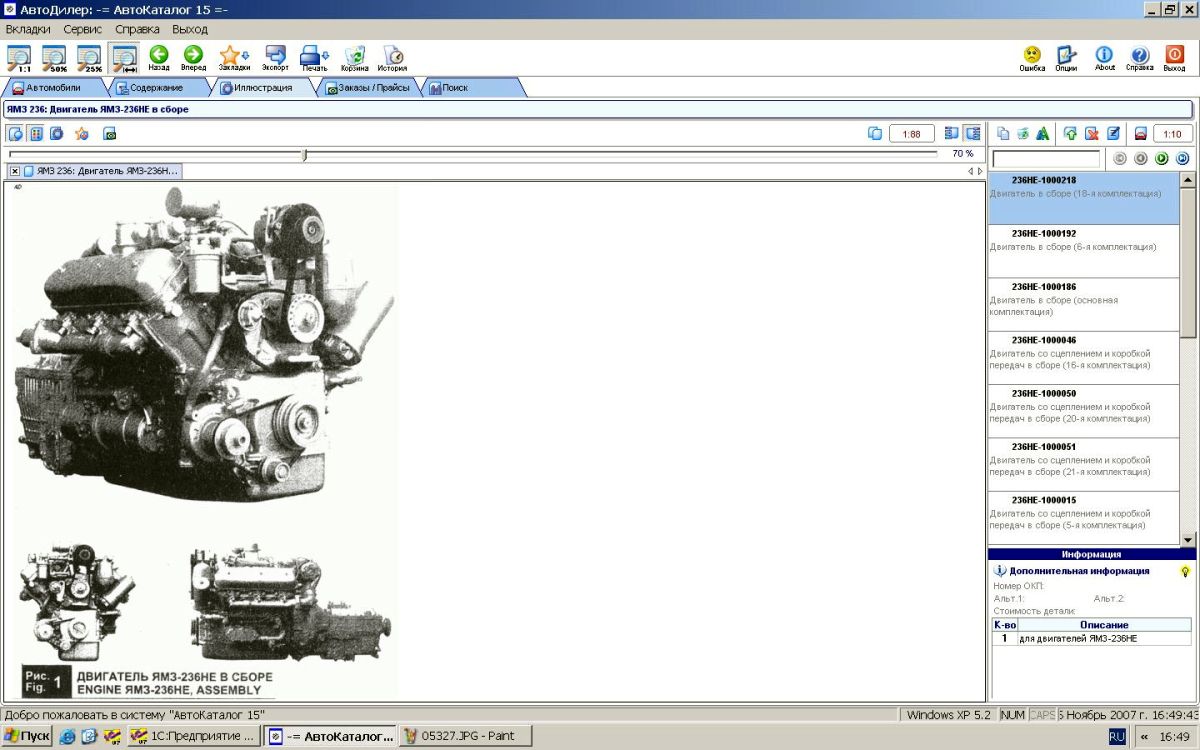This screenshot has height=750, width=1200.
Task: Click the engine illustration image
Action: coord(204,441)
